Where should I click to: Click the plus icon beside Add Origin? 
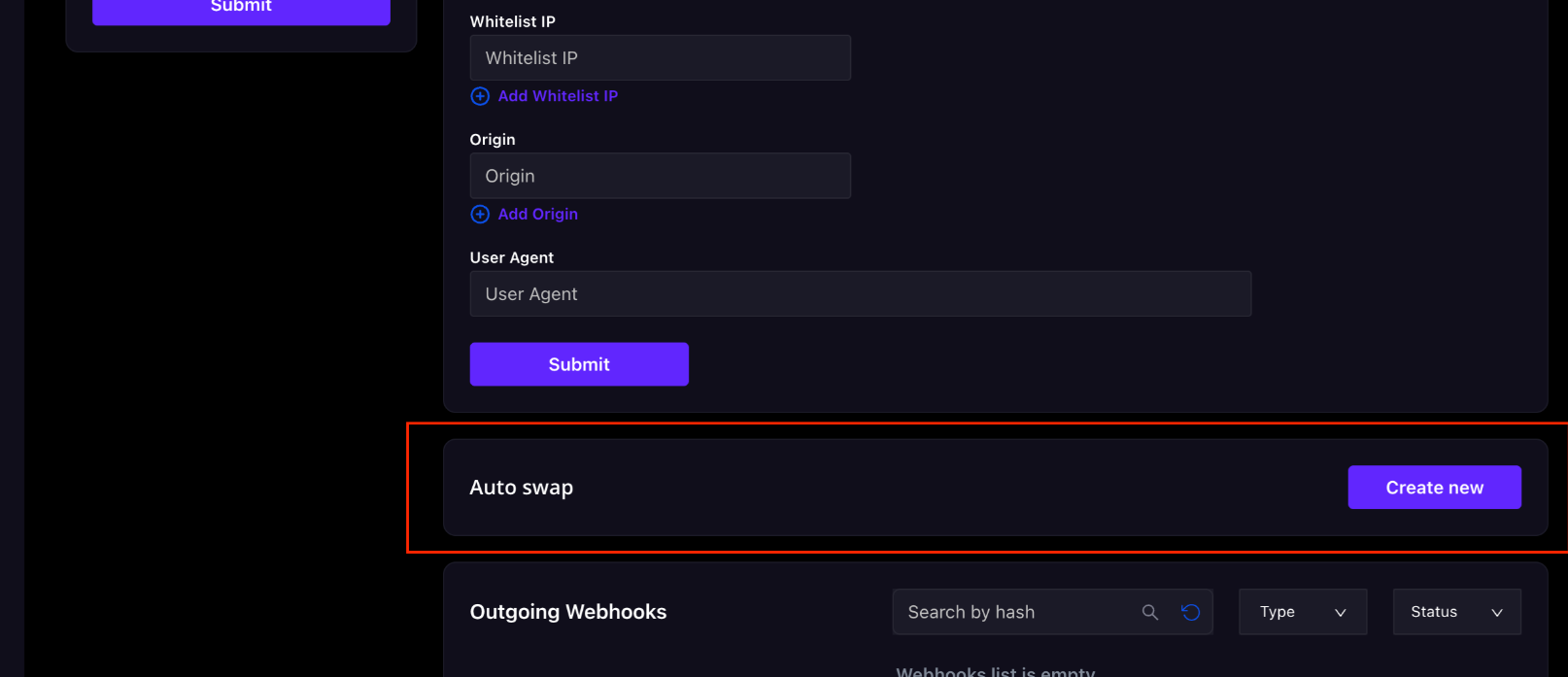(x=480, y=215)
